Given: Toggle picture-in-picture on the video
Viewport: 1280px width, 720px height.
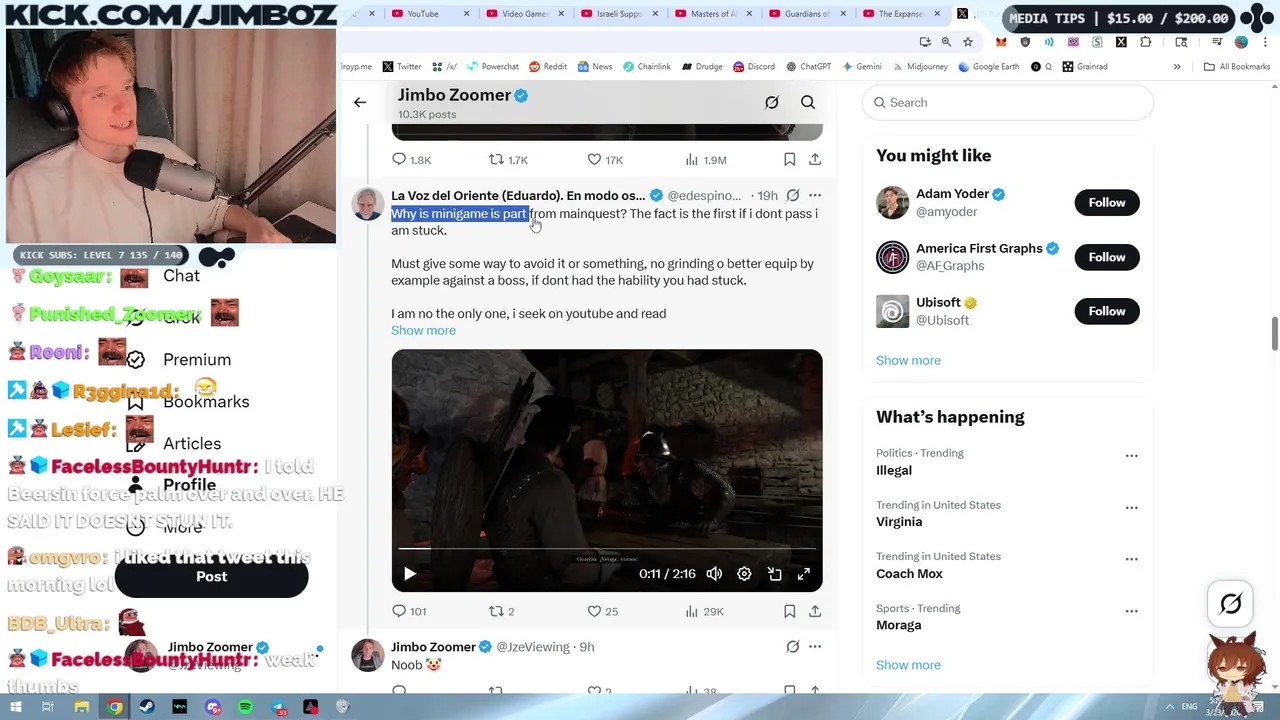Looking at the screenshot, I should [774, 574].
